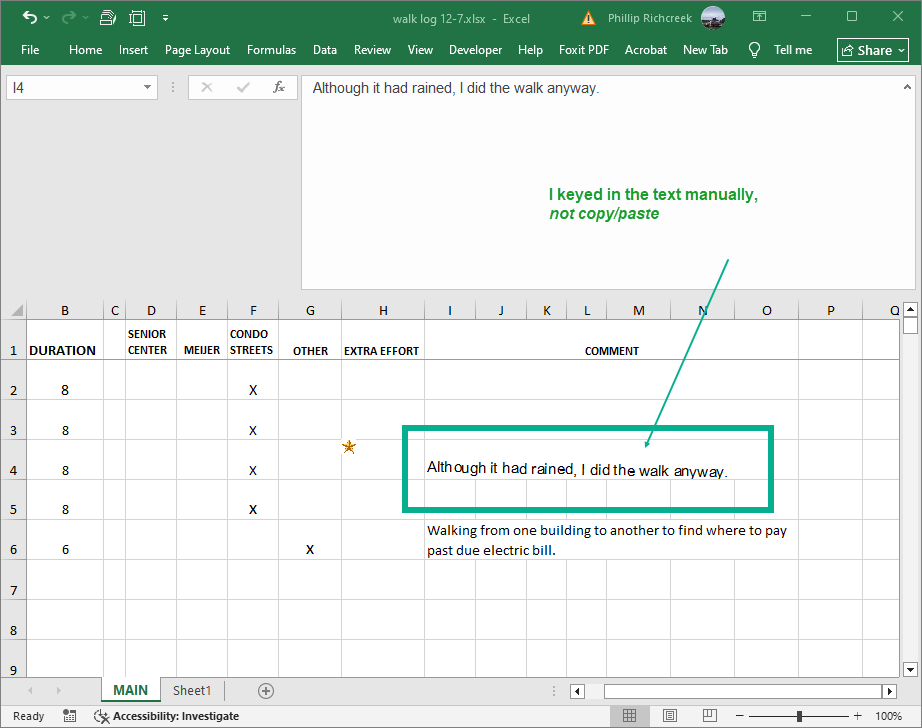The width and height of the screenshot is (922, 728).
Task: Switch to the Formulas ribbon tab
Action: point(271,49)
